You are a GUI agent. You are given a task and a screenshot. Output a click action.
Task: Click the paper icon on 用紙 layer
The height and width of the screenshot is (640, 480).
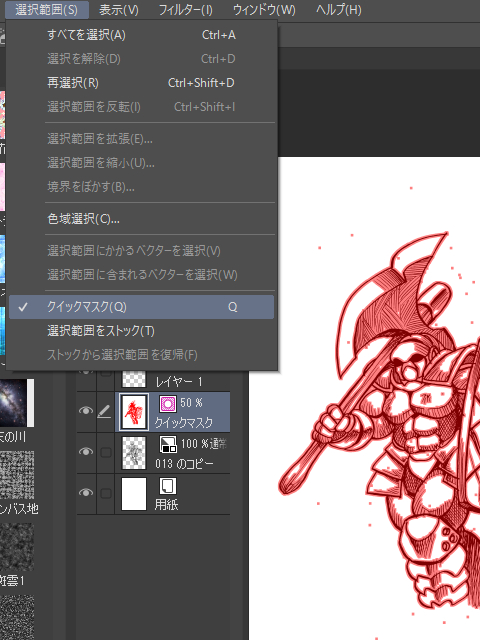(167, 486)
